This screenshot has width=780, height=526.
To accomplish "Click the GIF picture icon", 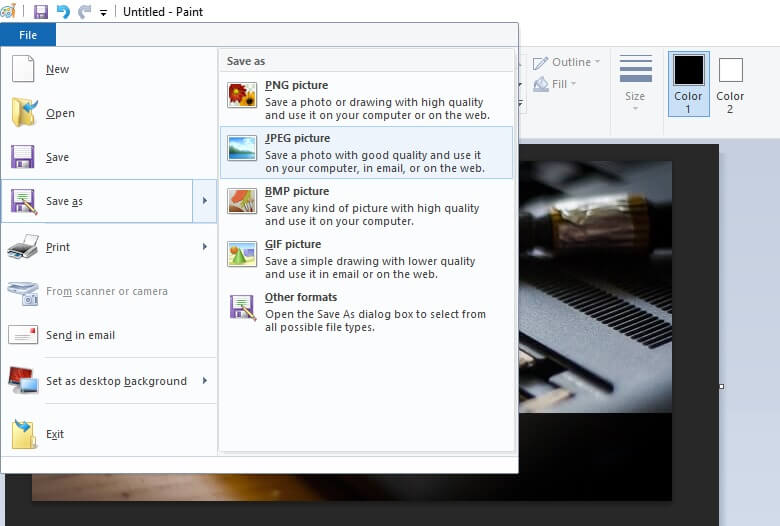I will [x=242, y=254].
